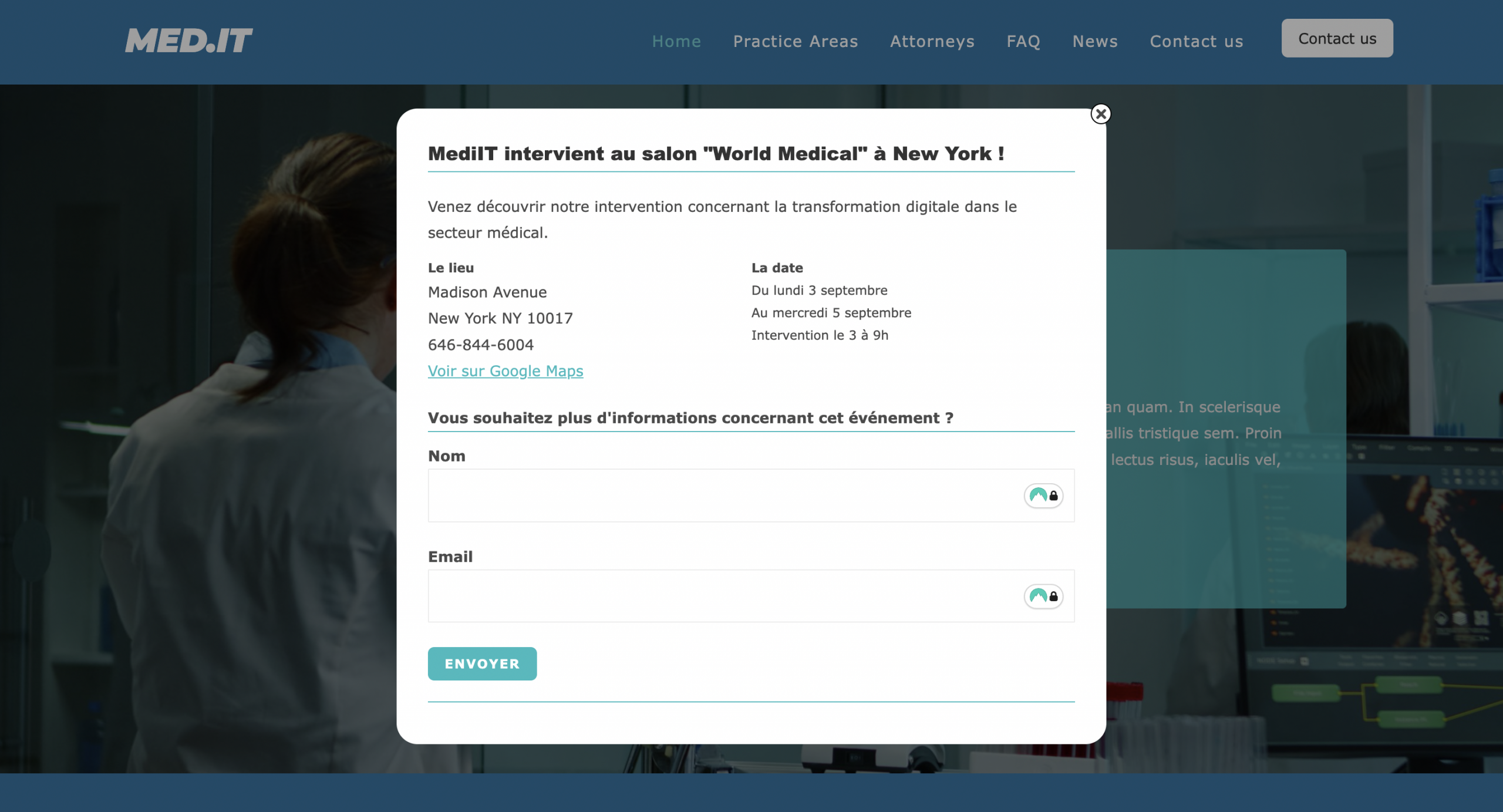The image size is (1503, 812).
Task: Click the Contact us text link in navbar
Action: coord(1196,41)
